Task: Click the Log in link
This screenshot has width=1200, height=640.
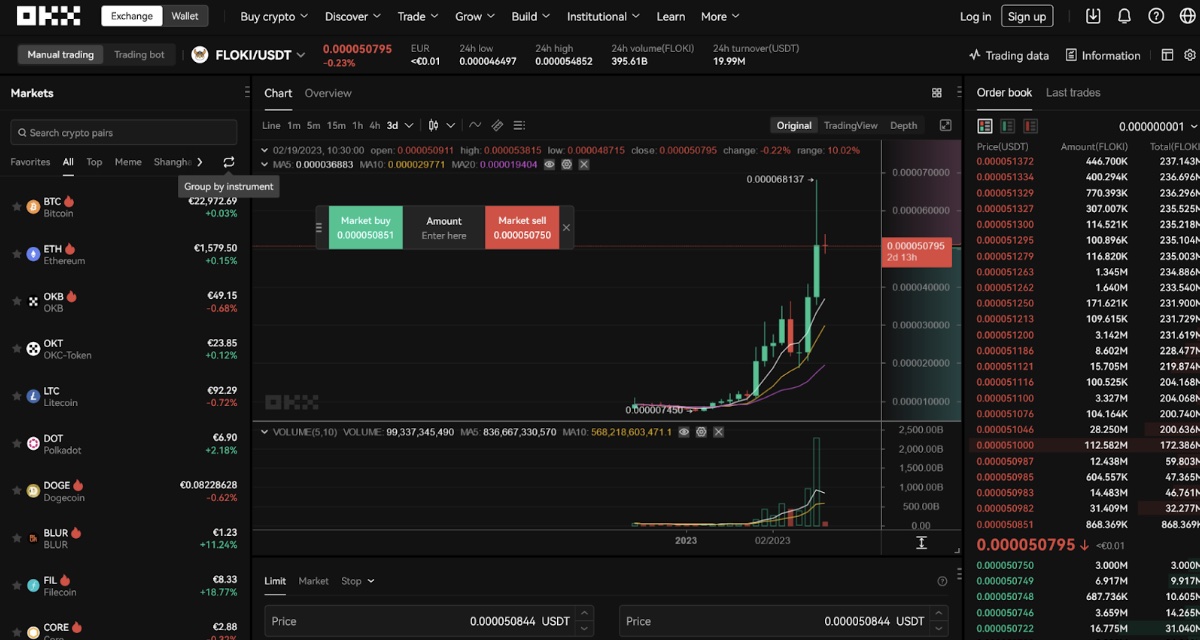Action: pyautogui.click(x=975, y=16)
